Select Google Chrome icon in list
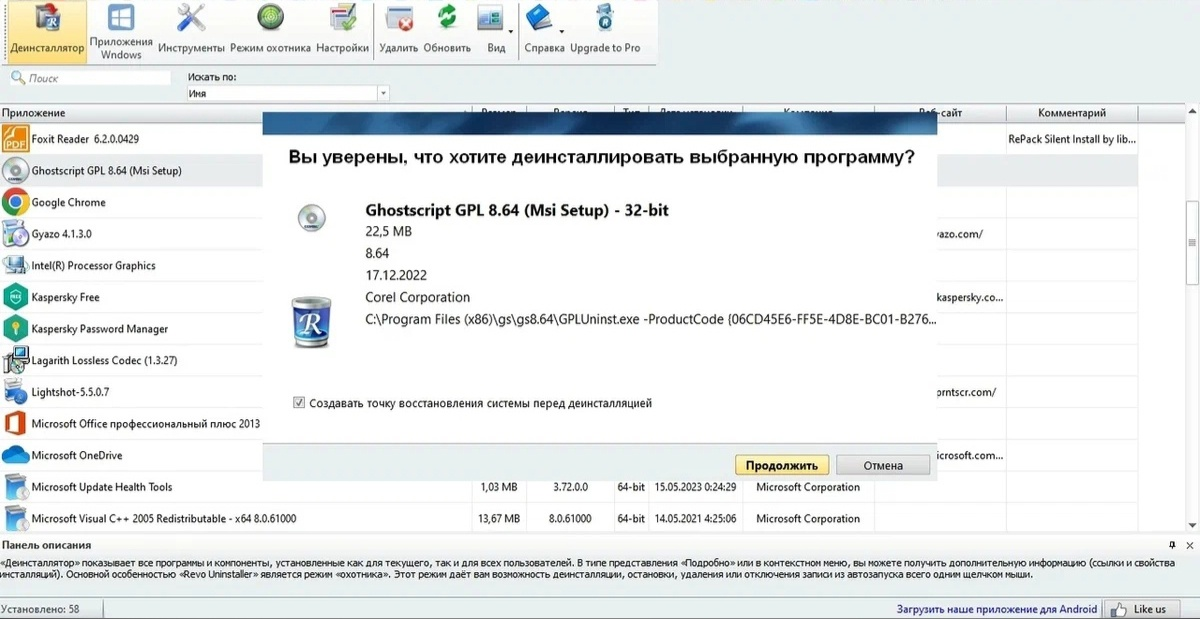 click(15, 202)
